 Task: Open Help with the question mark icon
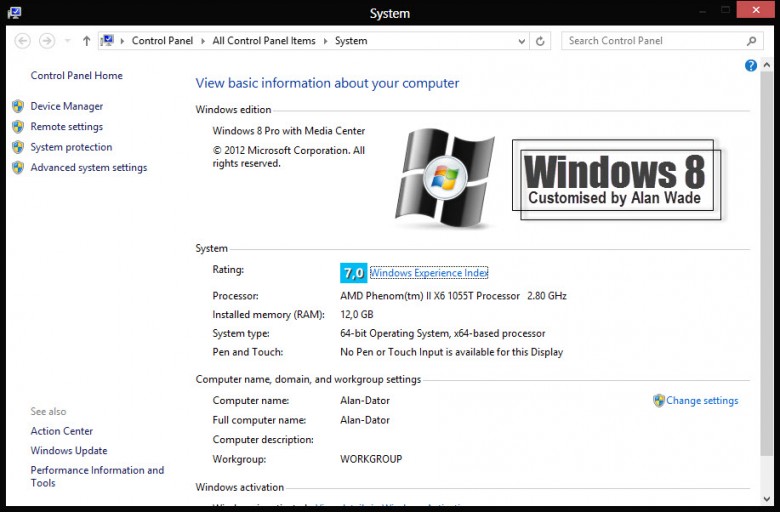(x=751, y=65)
